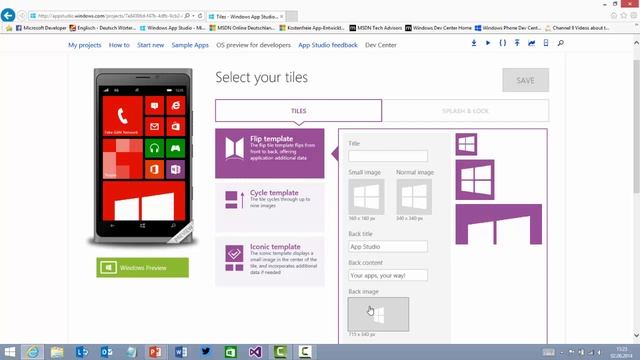Select the Cycle template option

pos(270,207)
